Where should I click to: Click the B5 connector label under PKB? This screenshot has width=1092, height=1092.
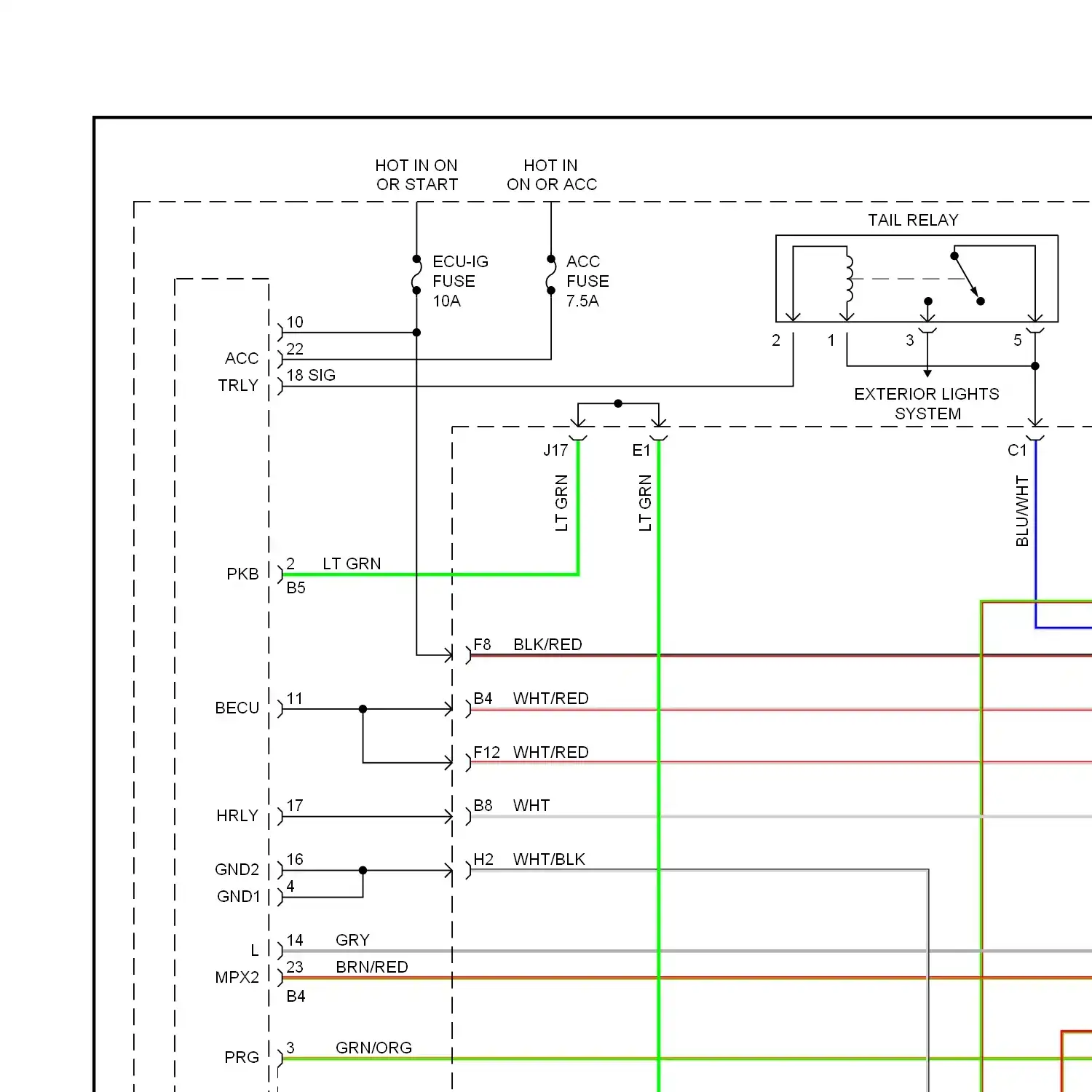pyautogui.click(x=296, y=588)
